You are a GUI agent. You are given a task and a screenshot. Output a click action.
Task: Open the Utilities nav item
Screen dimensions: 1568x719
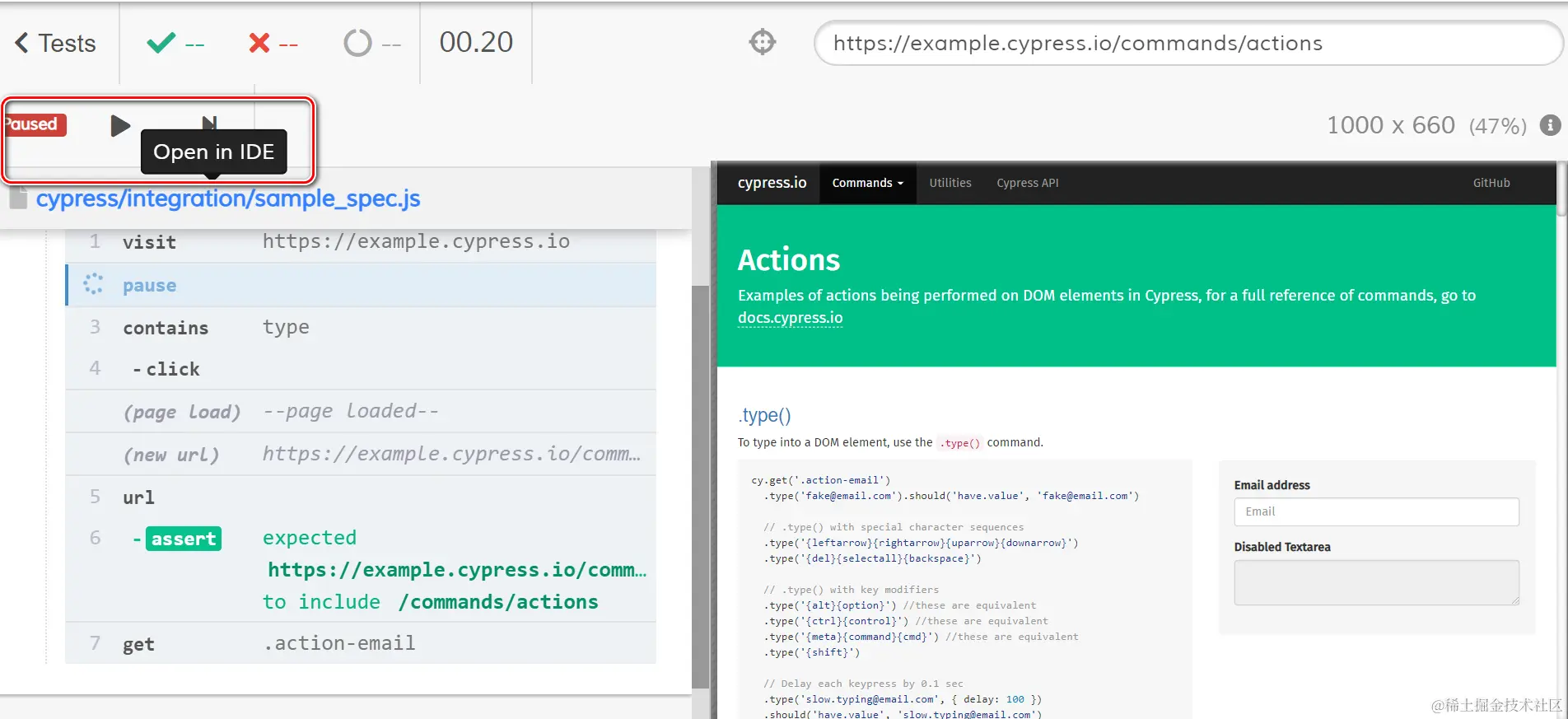pyautogui.click(x=950, y=183)
